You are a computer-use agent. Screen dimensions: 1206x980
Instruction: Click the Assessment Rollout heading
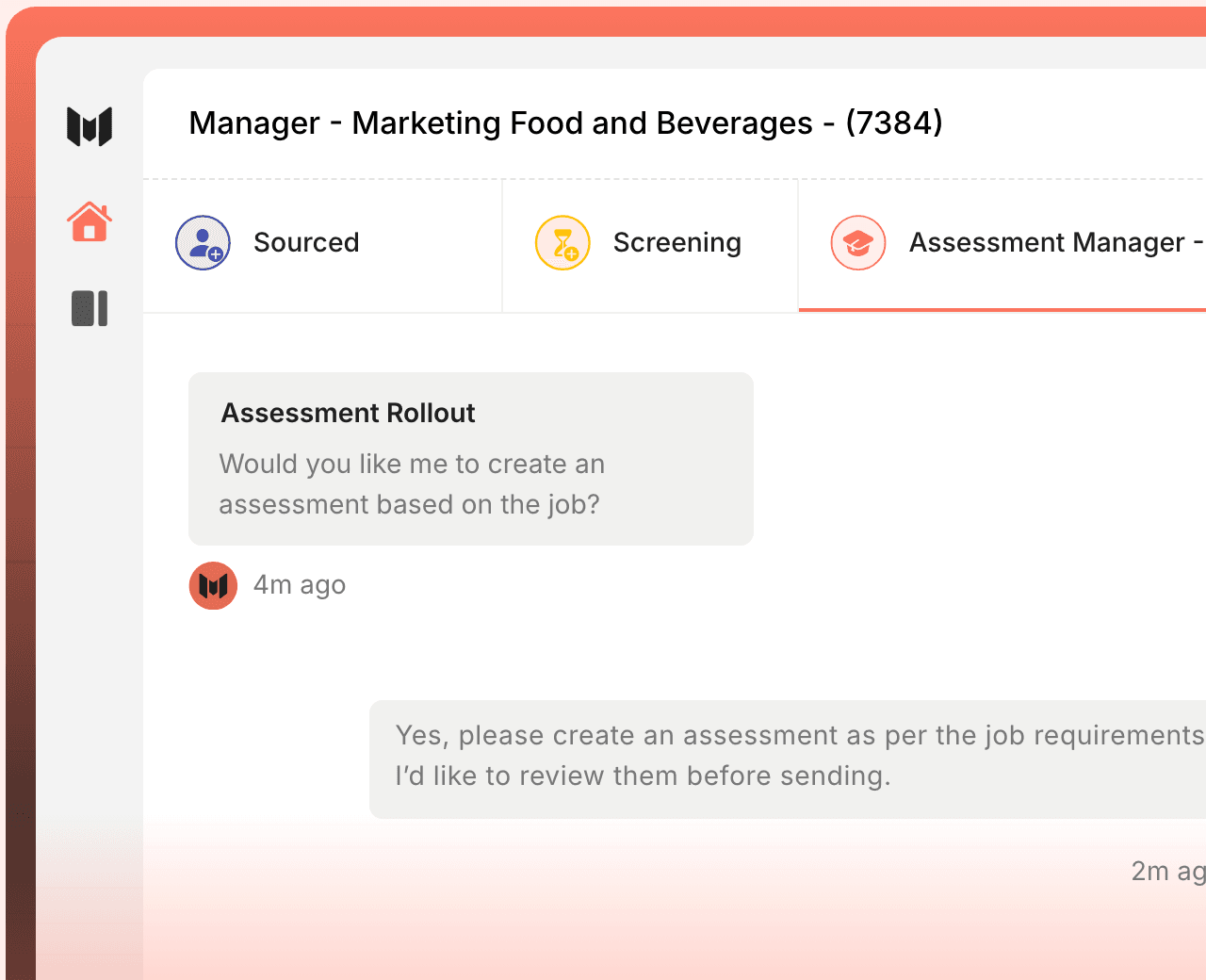pos(348,413)
